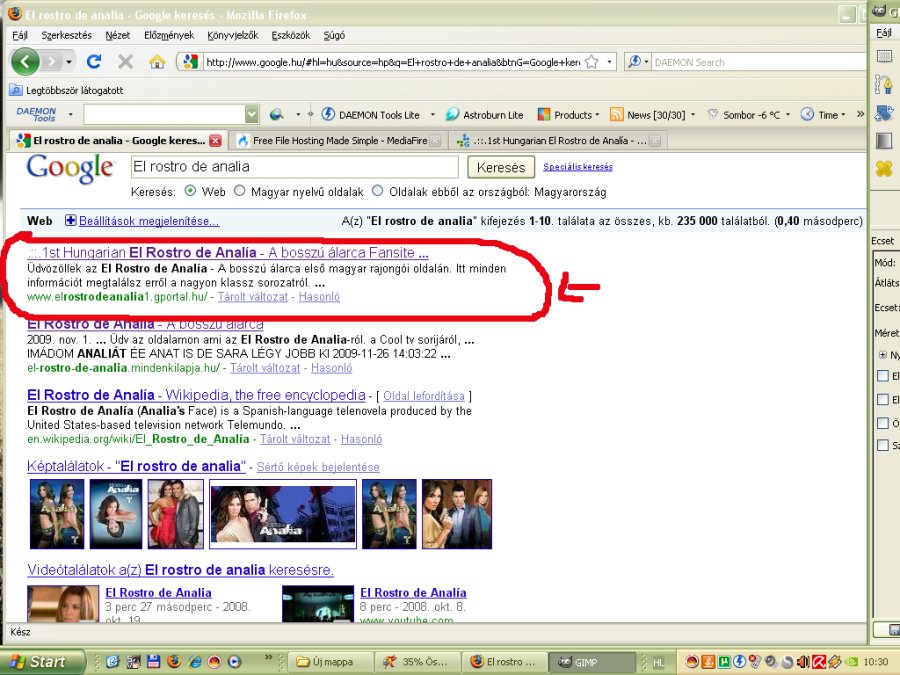Image resolution: width=900 pixels, height=675 pixels.
Task: Tick second 'El' checkbox in GIMP panel
Action: click(883, 399)
